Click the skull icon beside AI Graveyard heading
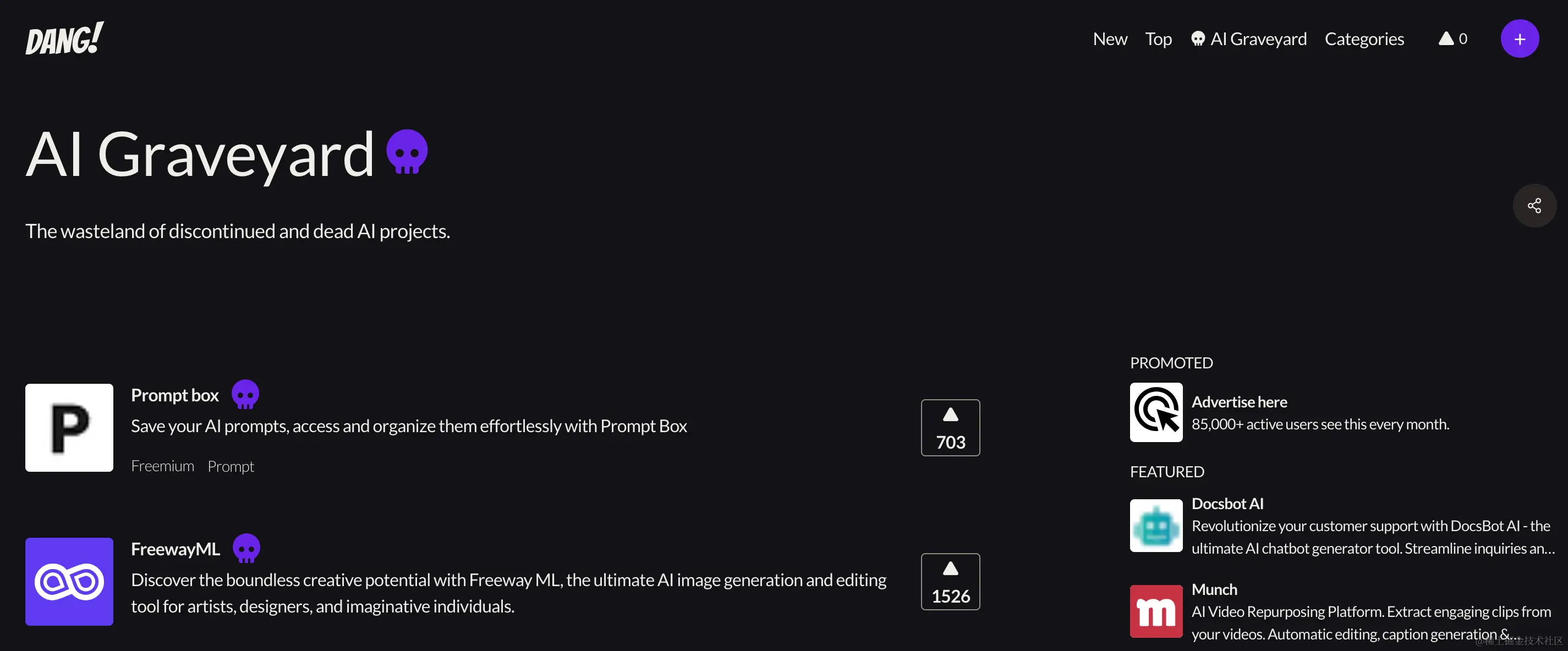This screenshot has width=1568, height=651. point(407,152)
